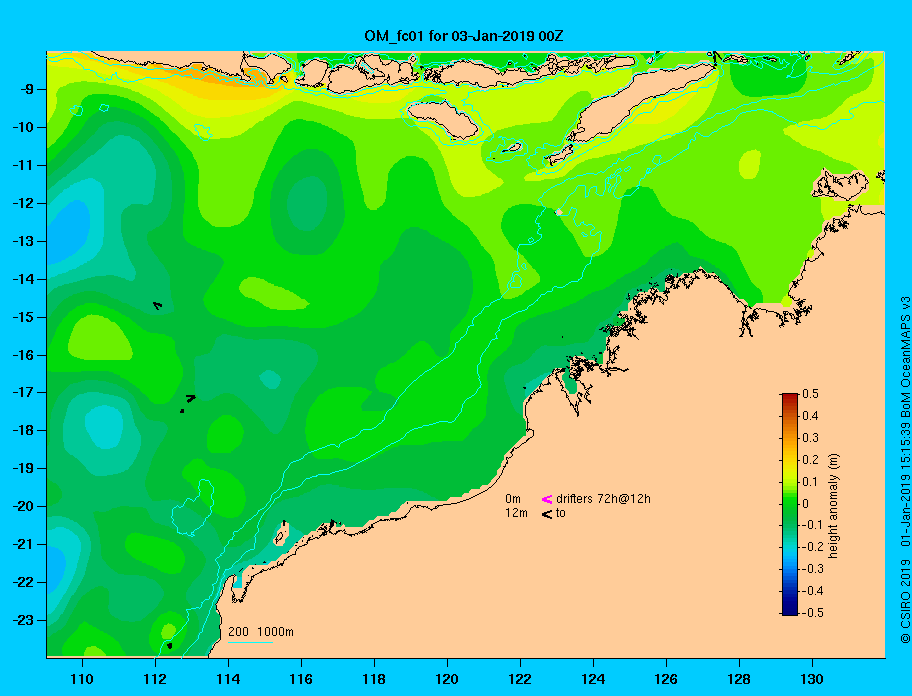This screenshot has height=696, width=912.
Task: Click the colorbar tick label '-0.2'
Action: coord(813,547)
